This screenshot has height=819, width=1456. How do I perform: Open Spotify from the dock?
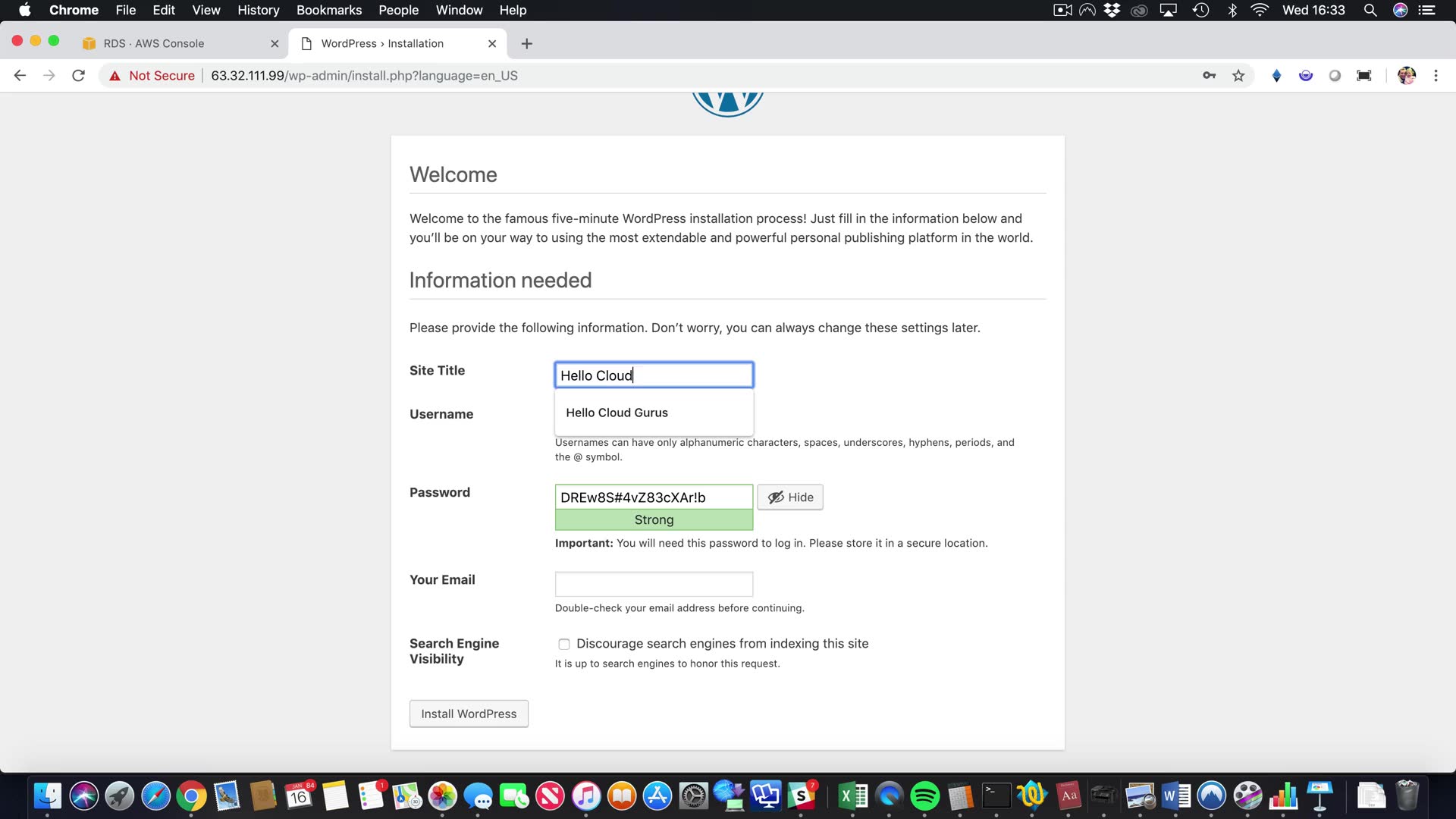point(924,796)
